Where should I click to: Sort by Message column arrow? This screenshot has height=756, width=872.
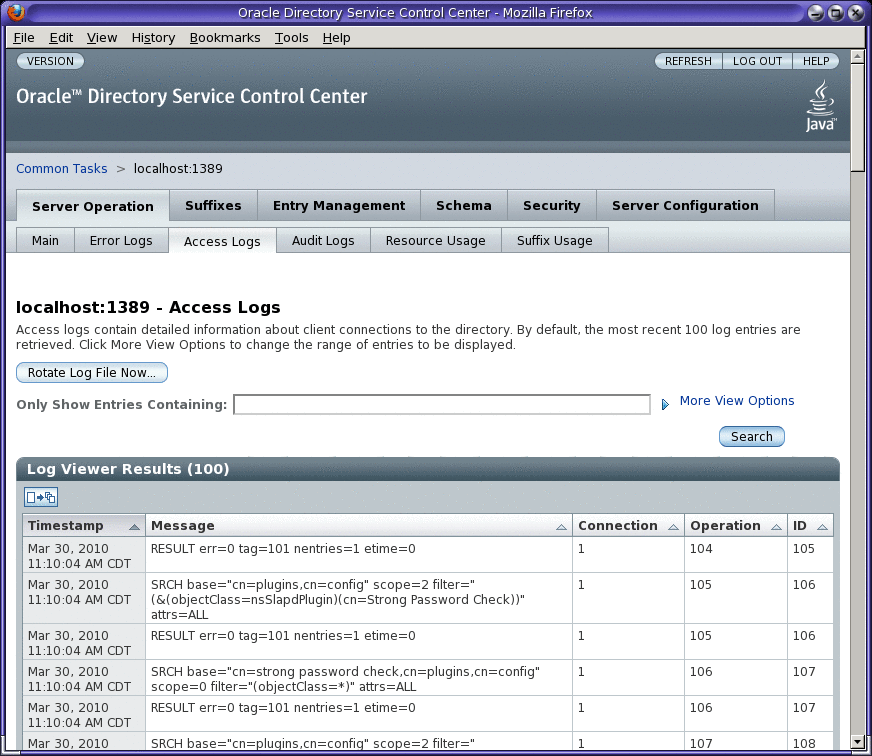pyautogui.click(x=561, y=526)
